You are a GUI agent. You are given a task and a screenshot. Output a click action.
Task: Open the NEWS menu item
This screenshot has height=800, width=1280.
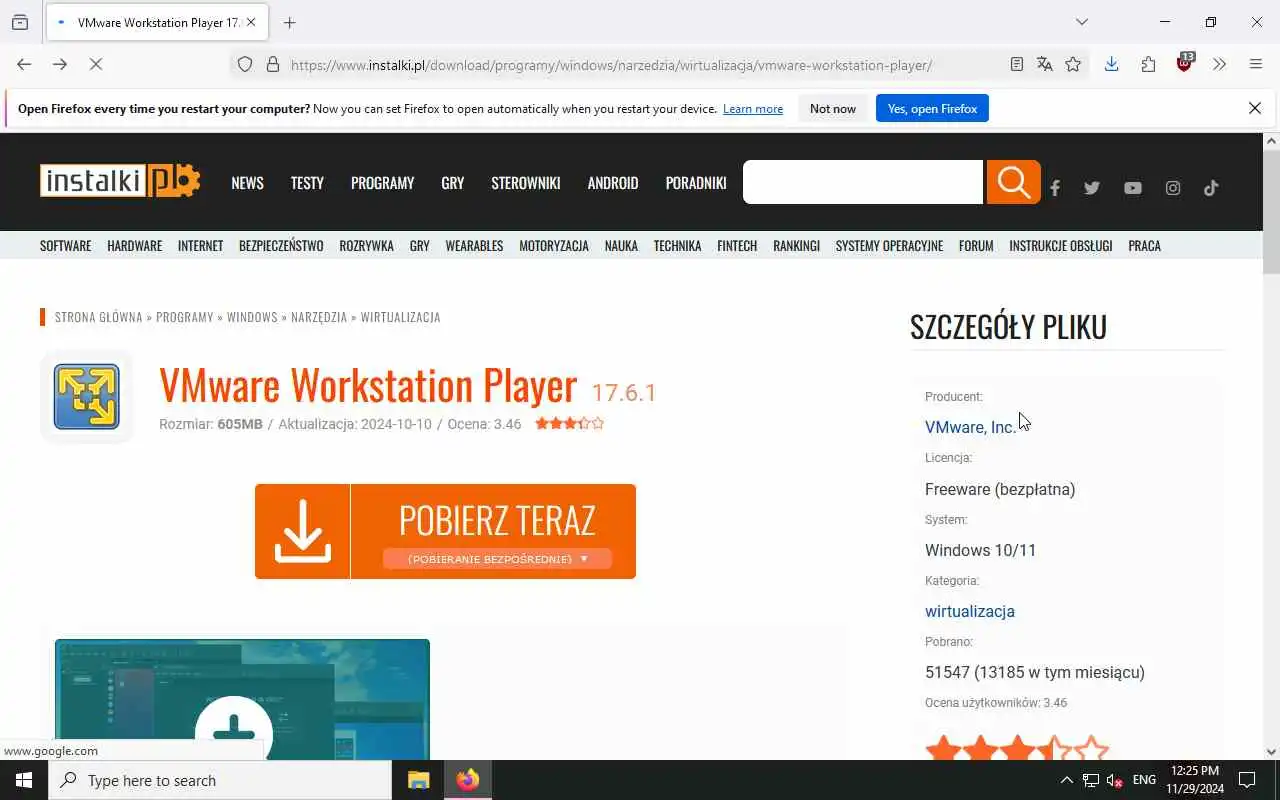click(247, 183)
